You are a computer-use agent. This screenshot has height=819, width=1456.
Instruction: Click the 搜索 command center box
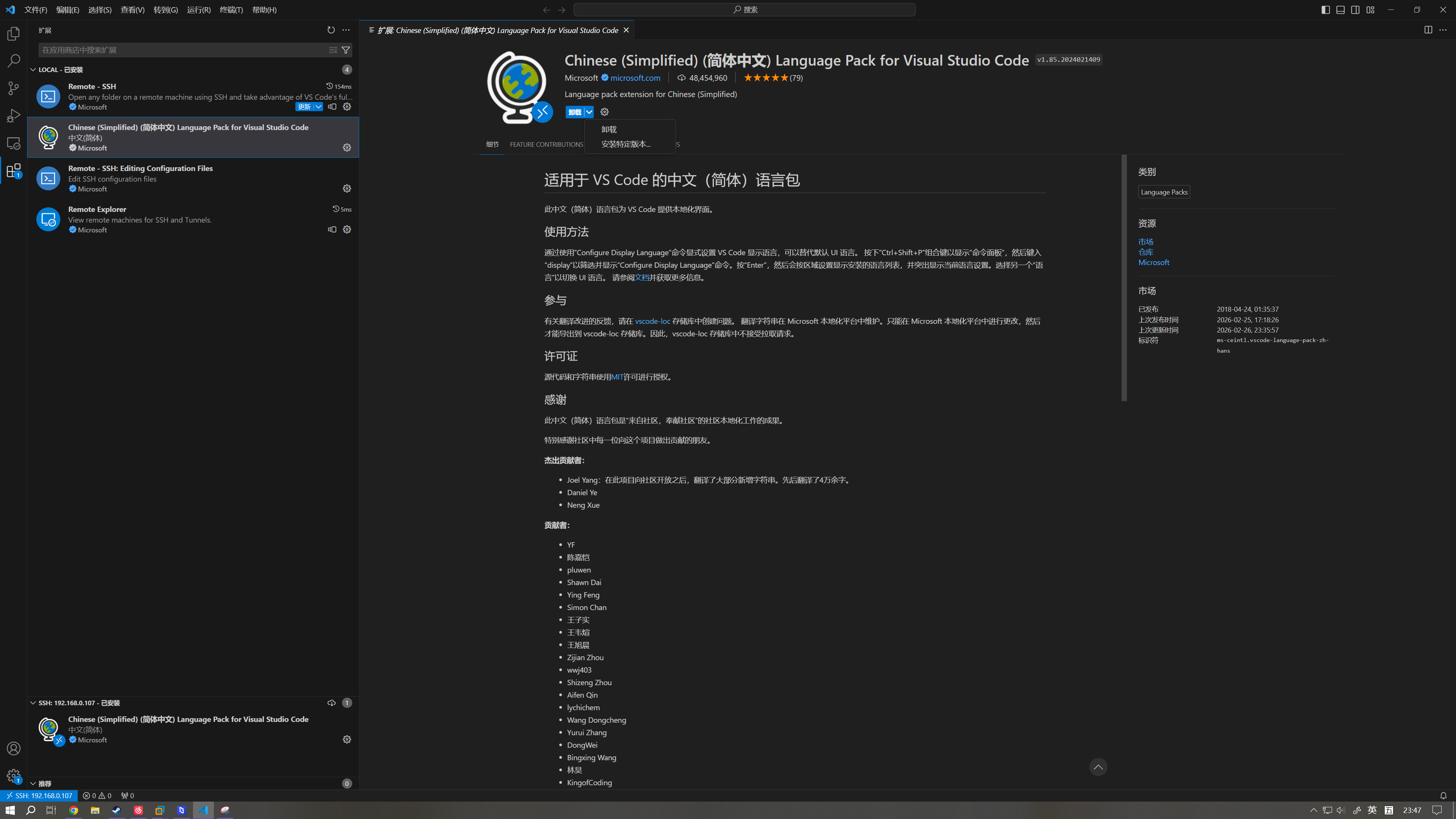pos(744,9)
